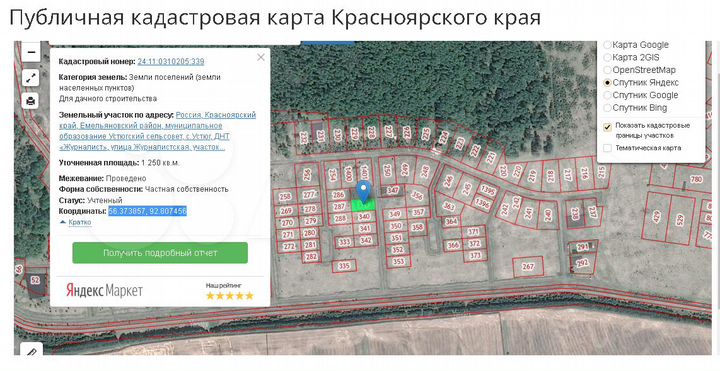Select parcel 277 on the map
Screen dimensions: 720x371
309,195
